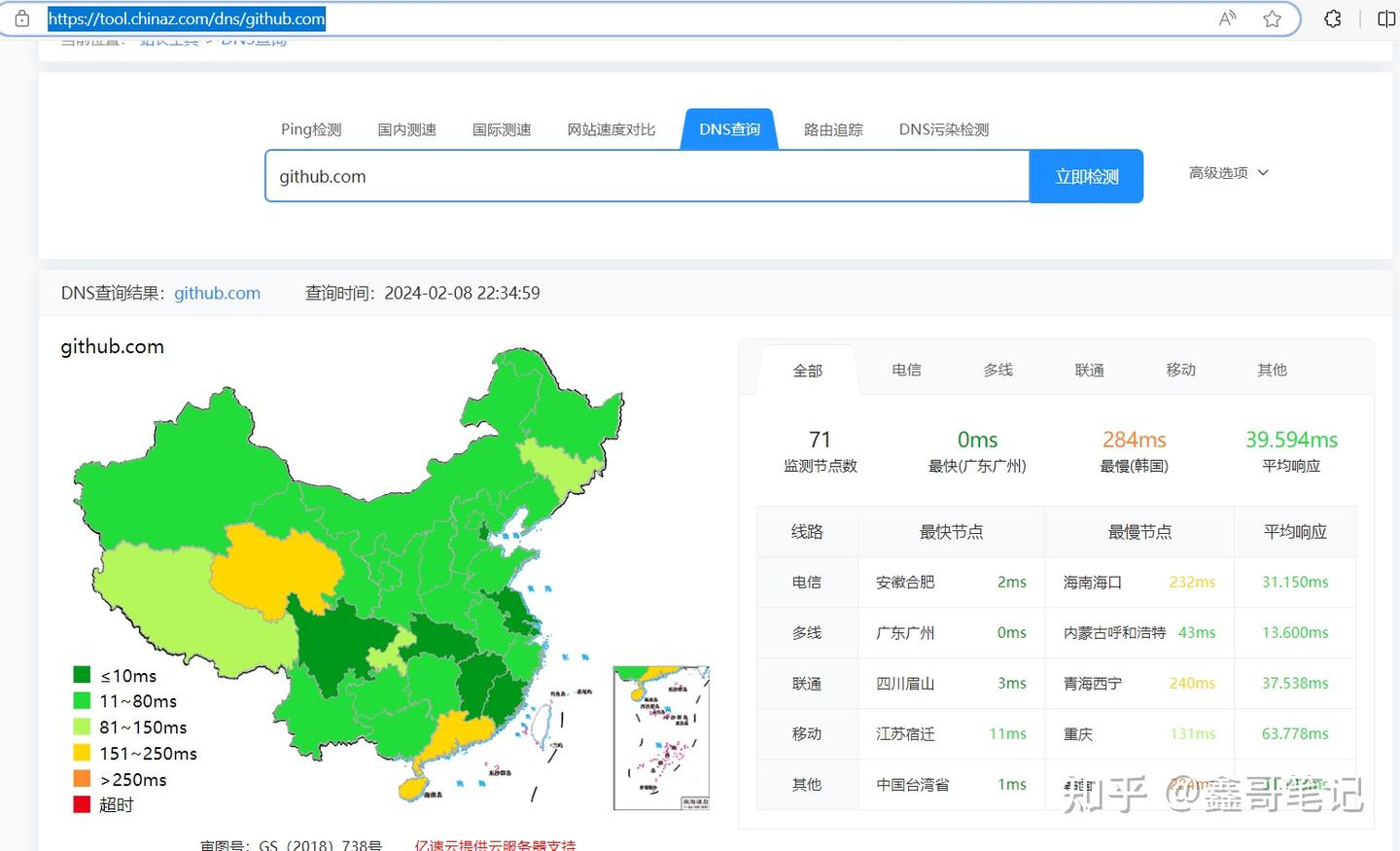Screen dimensions: 1400x851
Task: Click 多线 row label in table
Action: [x=807, y=632]
